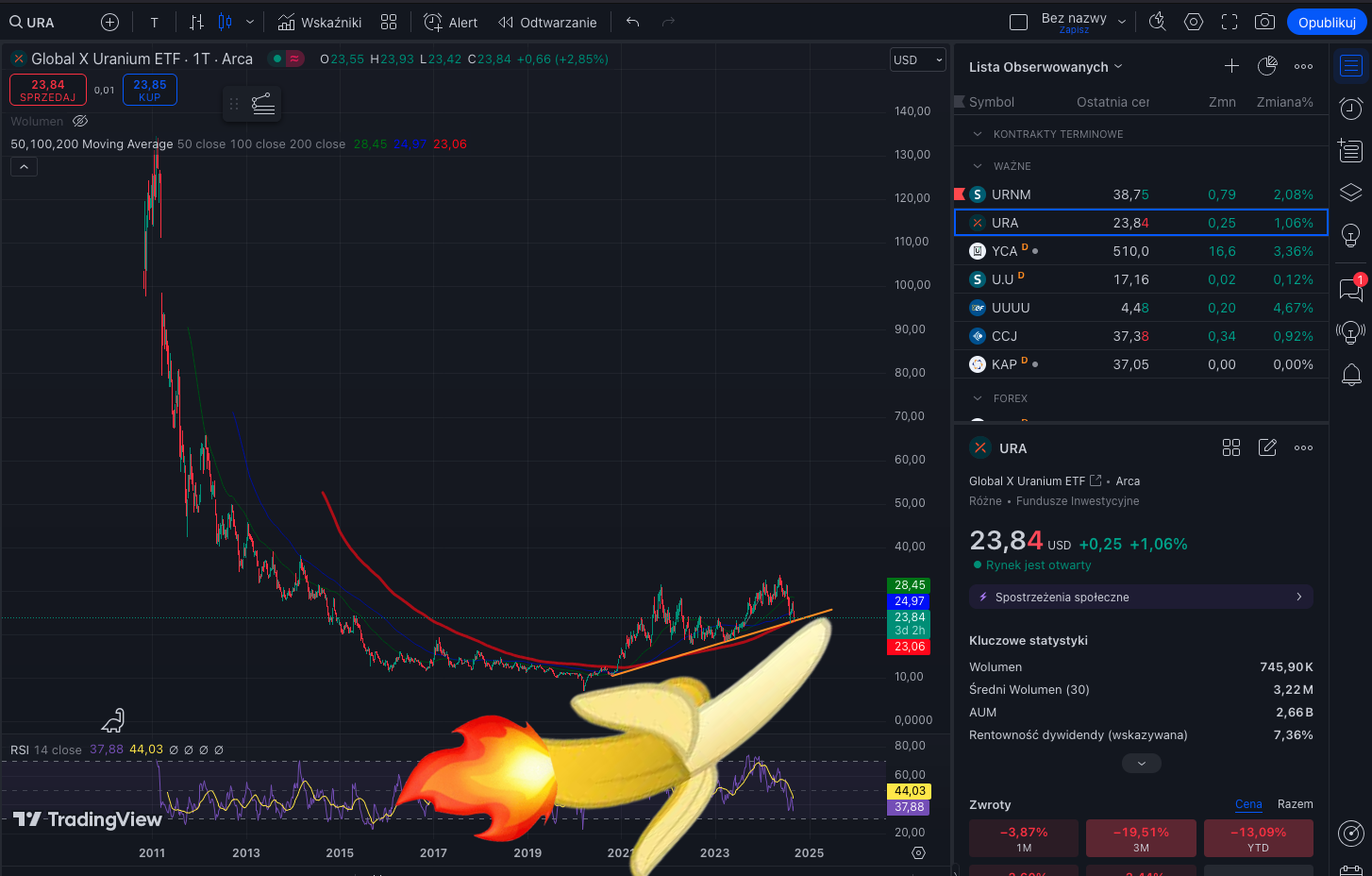The height and width of the screenshot is (876, 1372).
Task: Expand more Kluczowe statystyki chevron
Action: tap(1142, 763)
